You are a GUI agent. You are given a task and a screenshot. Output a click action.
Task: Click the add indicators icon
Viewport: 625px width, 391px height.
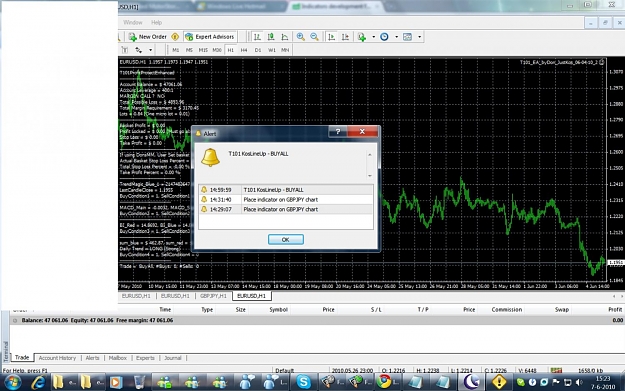pyautogui.click(x=362, y=37)
